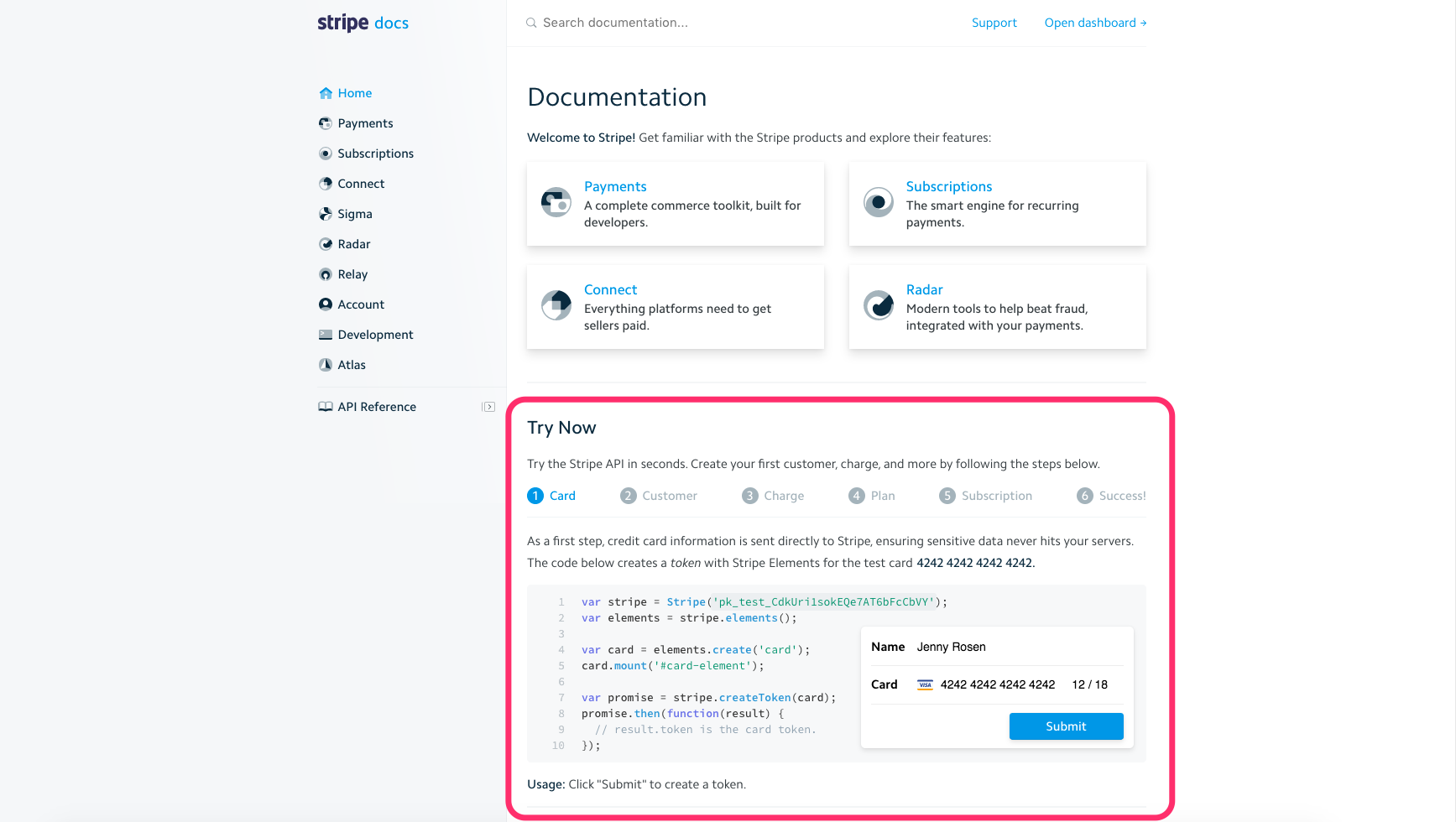The height and width of the screenshot is (822, 1456).
Task: Select step 2 Customer tab
Action: [x=659, y=496]
